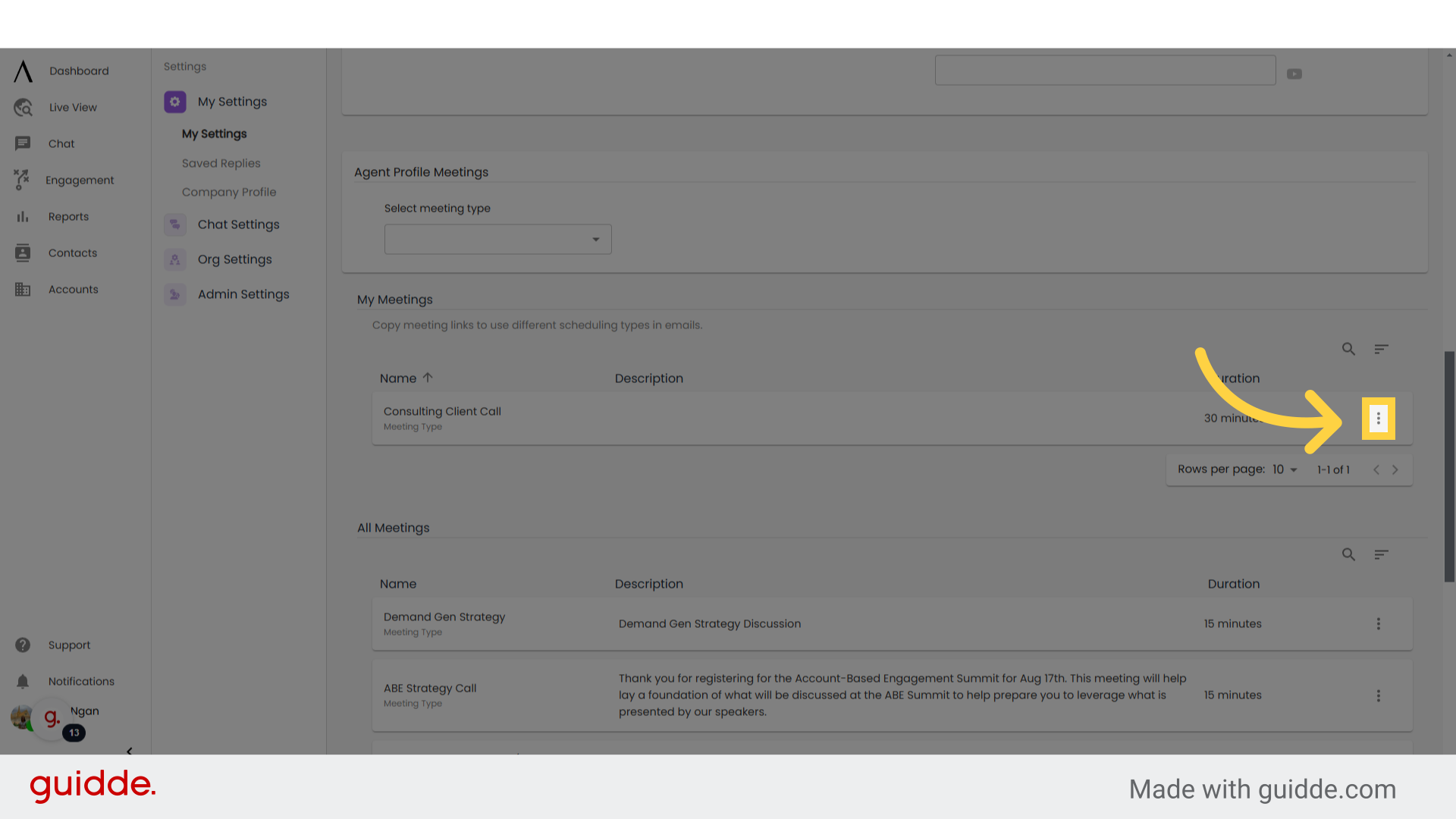Open Contacts section
Viewport: 1456px width, 819px height.
[x=73, y=253]
